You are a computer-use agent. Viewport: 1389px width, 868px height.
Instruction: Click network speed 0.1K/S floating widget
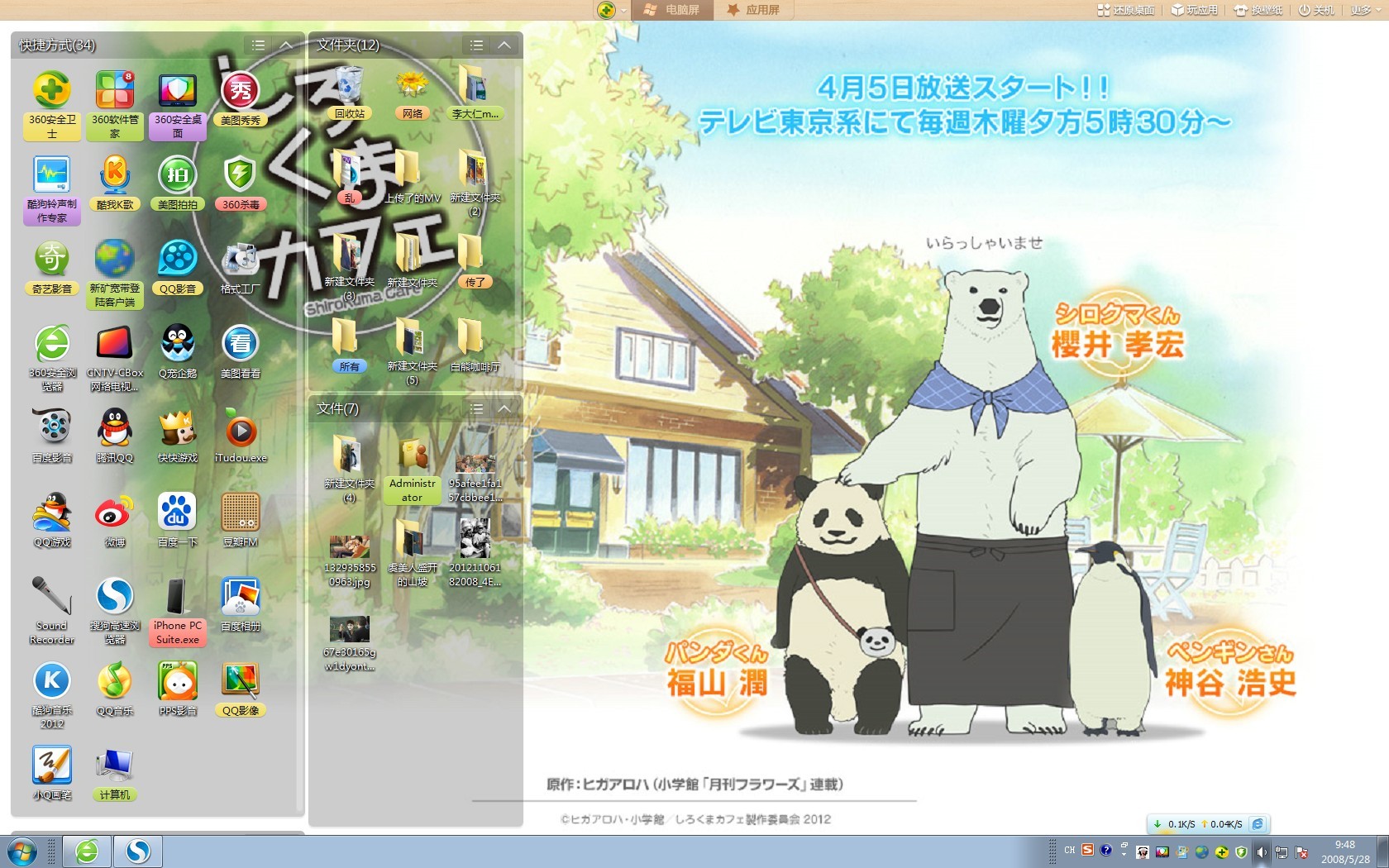[1208, 824]
